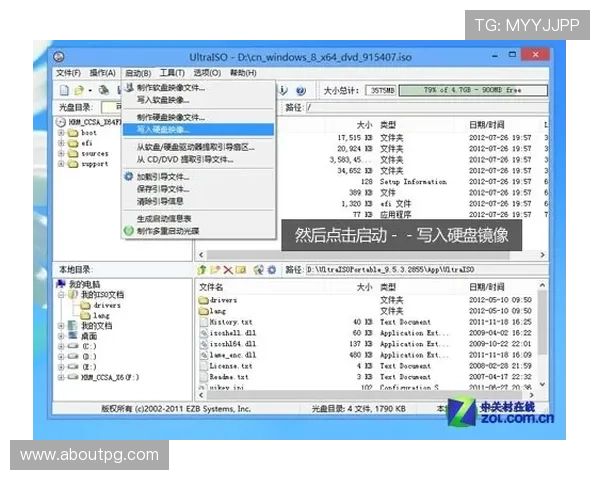Expand the boot folder in tree
This screenshot has height=480, width=600.
(61, 133)
